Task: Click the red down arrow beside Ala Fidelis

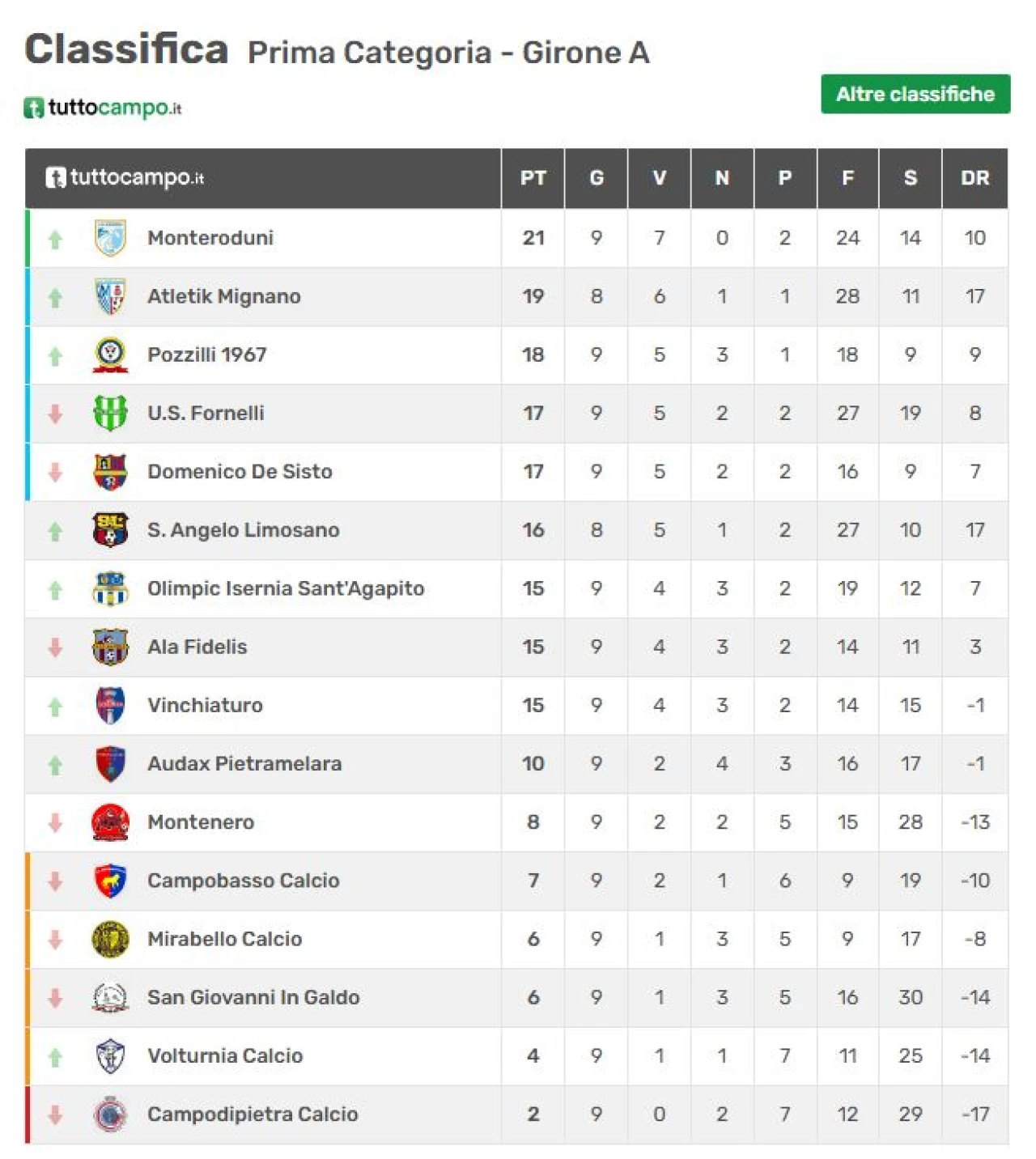Action: (x=55, y=647)
